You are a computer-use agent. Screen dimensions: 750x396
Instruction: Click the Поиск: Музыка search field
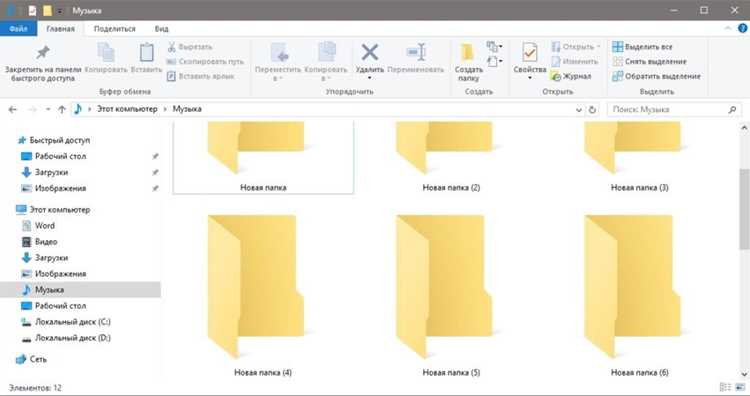pyautogui.click(x=674, y=110)
